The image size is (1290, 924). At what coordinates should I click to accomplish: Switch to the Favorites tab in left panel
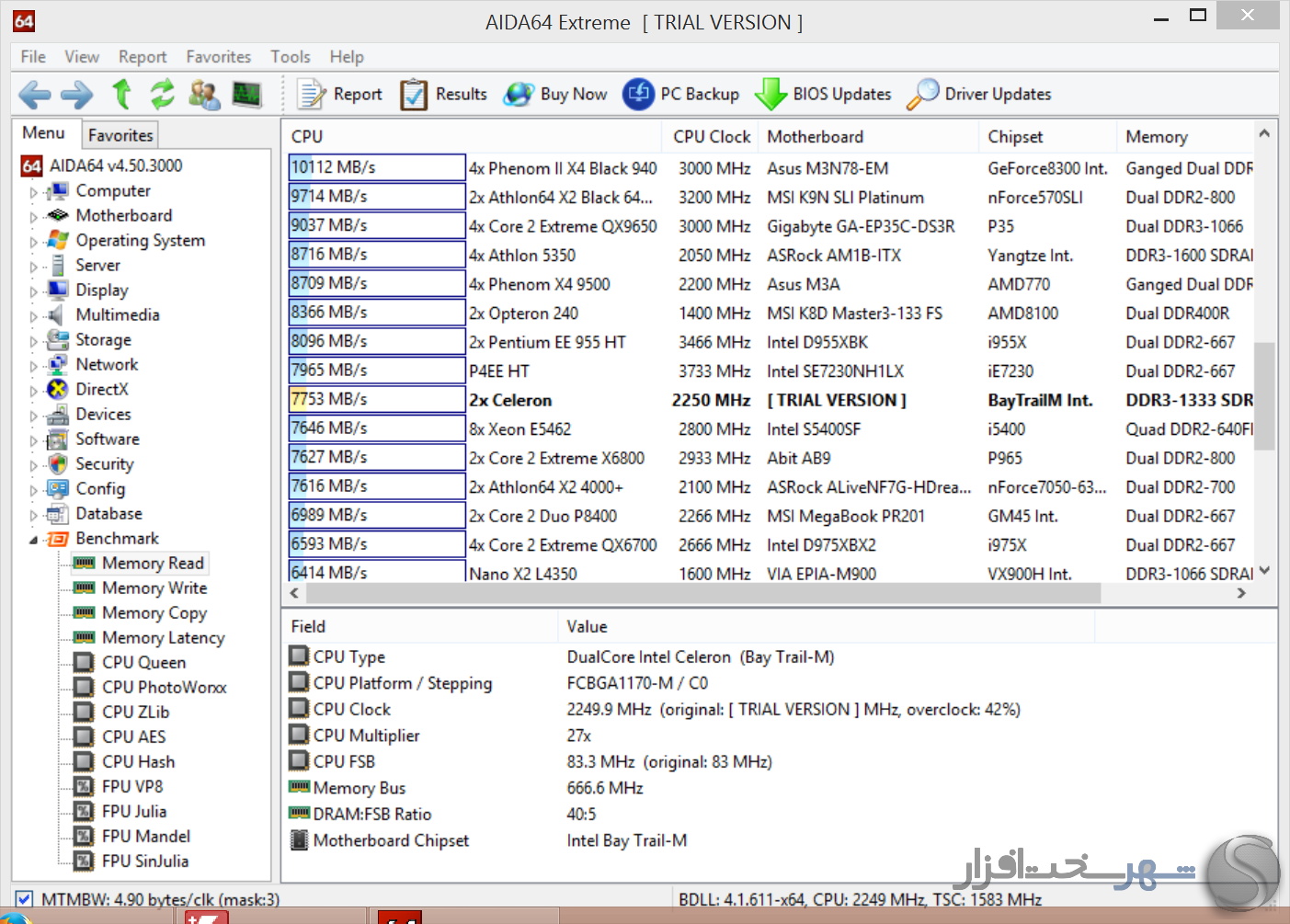point(120,135)
